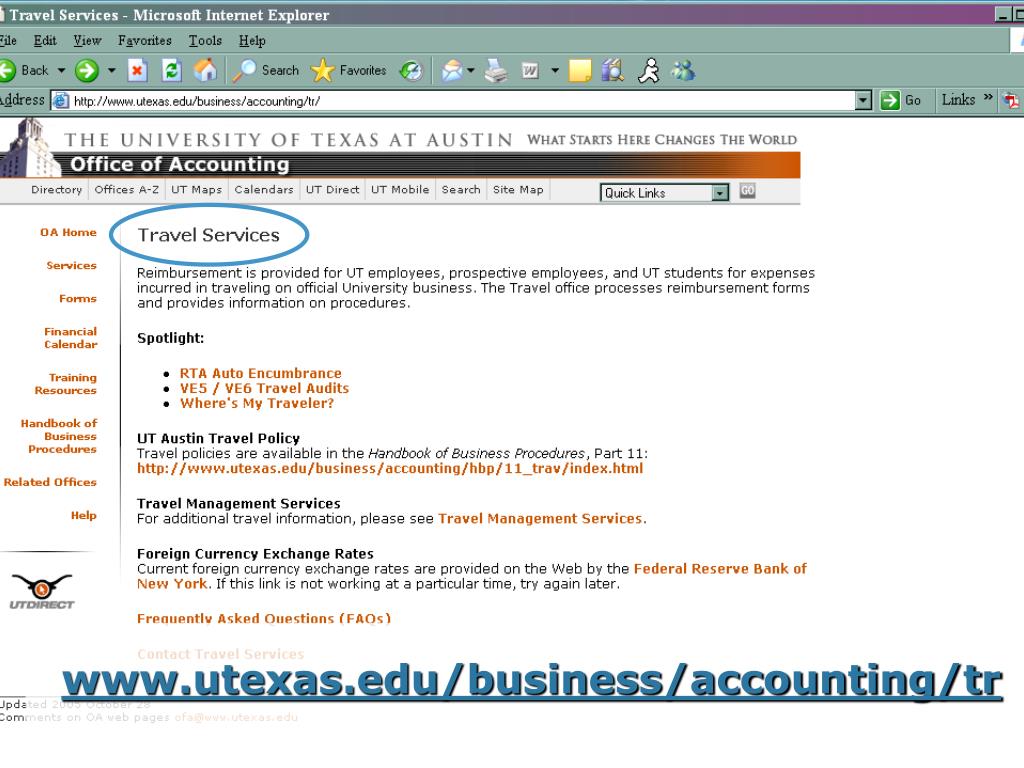
Task: Click the AIM running man icon
Action: coord(648,70)
